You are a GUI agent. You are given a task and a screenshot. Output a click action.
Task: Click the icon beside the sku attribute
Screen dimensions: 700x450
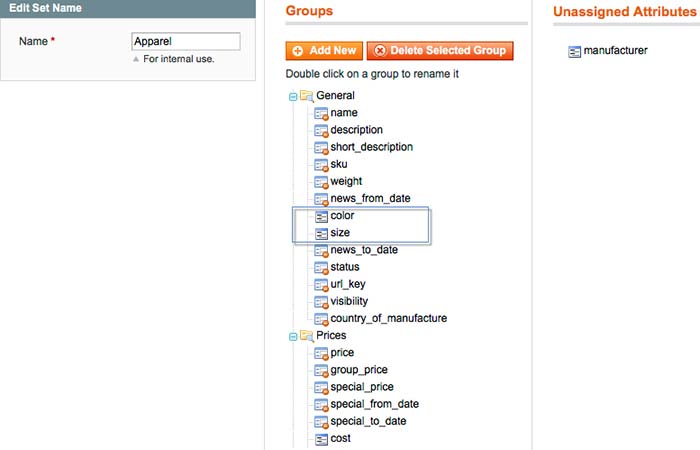click(x=321, y=164)
